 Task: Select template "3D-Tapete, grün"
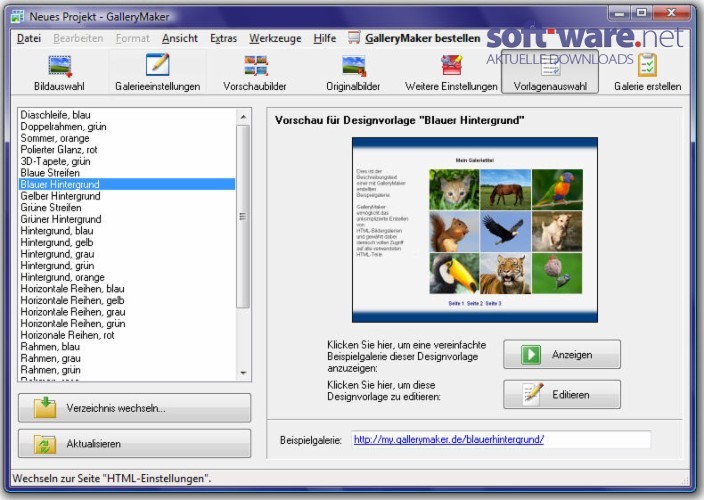(127, 161)
